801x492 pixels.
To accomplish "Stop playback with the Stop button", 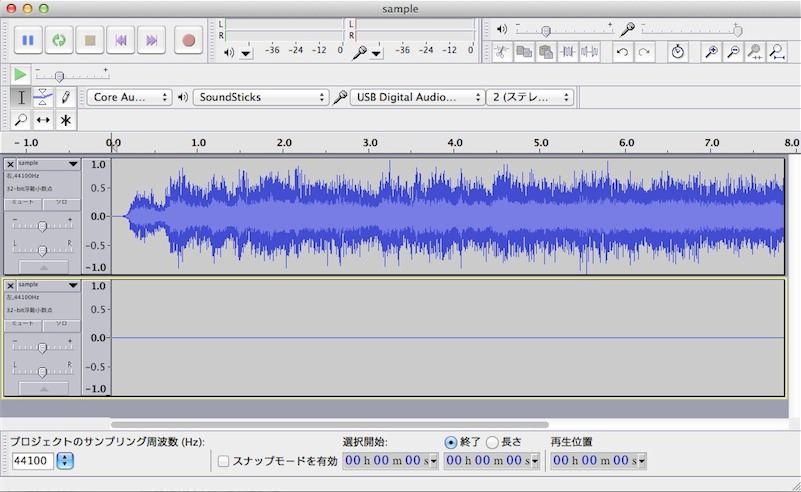I will coord(90,40).
